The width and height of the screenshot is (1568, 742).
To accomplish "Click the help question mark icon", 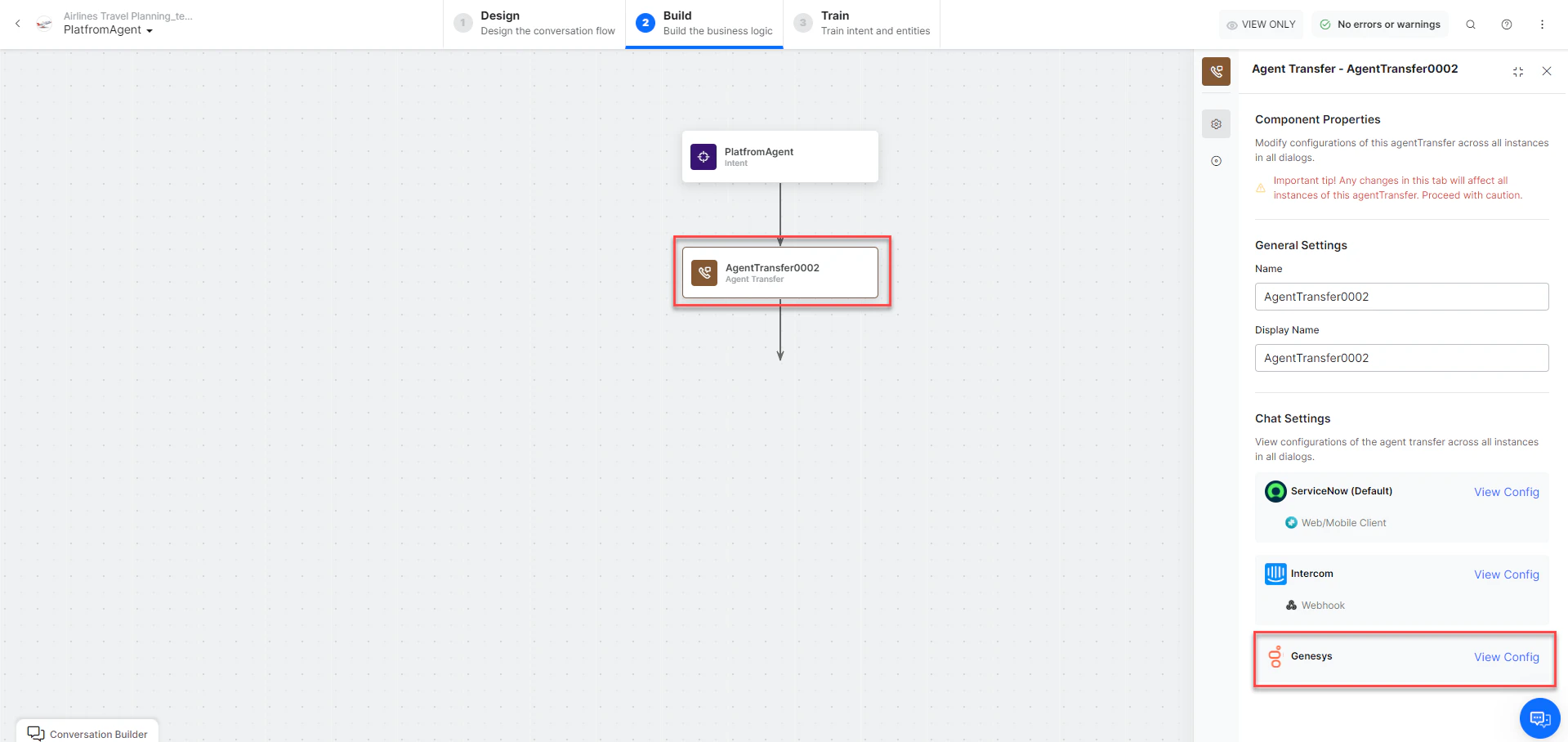I will [x=1507, y=25].
